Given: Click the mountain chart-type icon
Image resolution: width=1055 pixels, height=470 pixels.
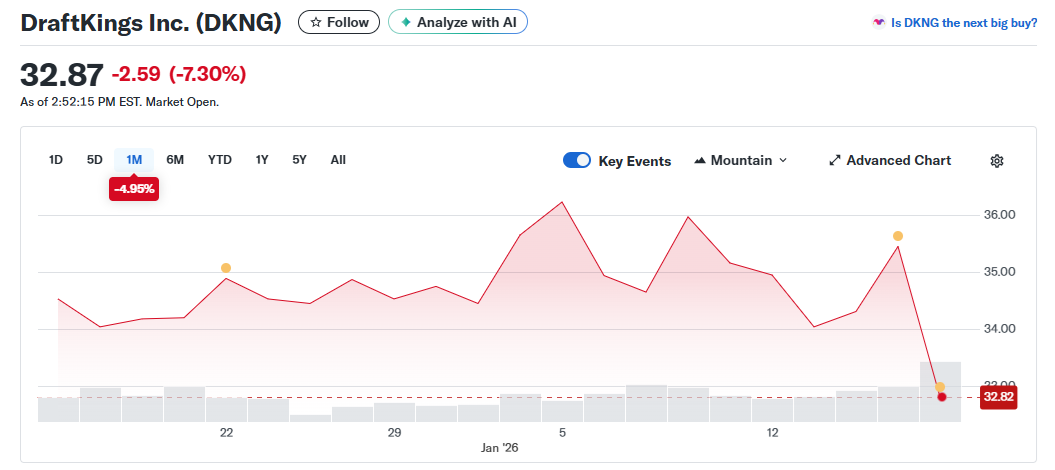Looking at the screenshot, I should point(700,161).
